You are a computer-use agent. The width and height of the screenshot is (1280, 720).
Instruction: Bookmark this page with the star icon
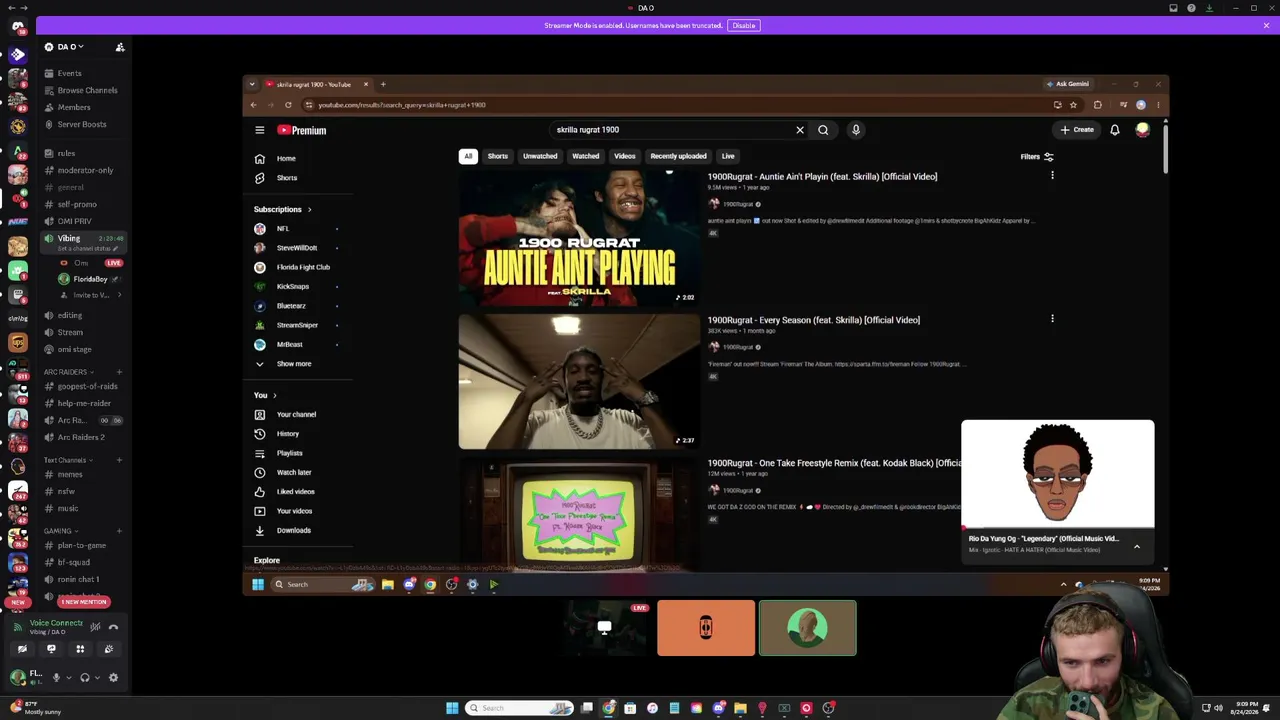click(1073, 105)
